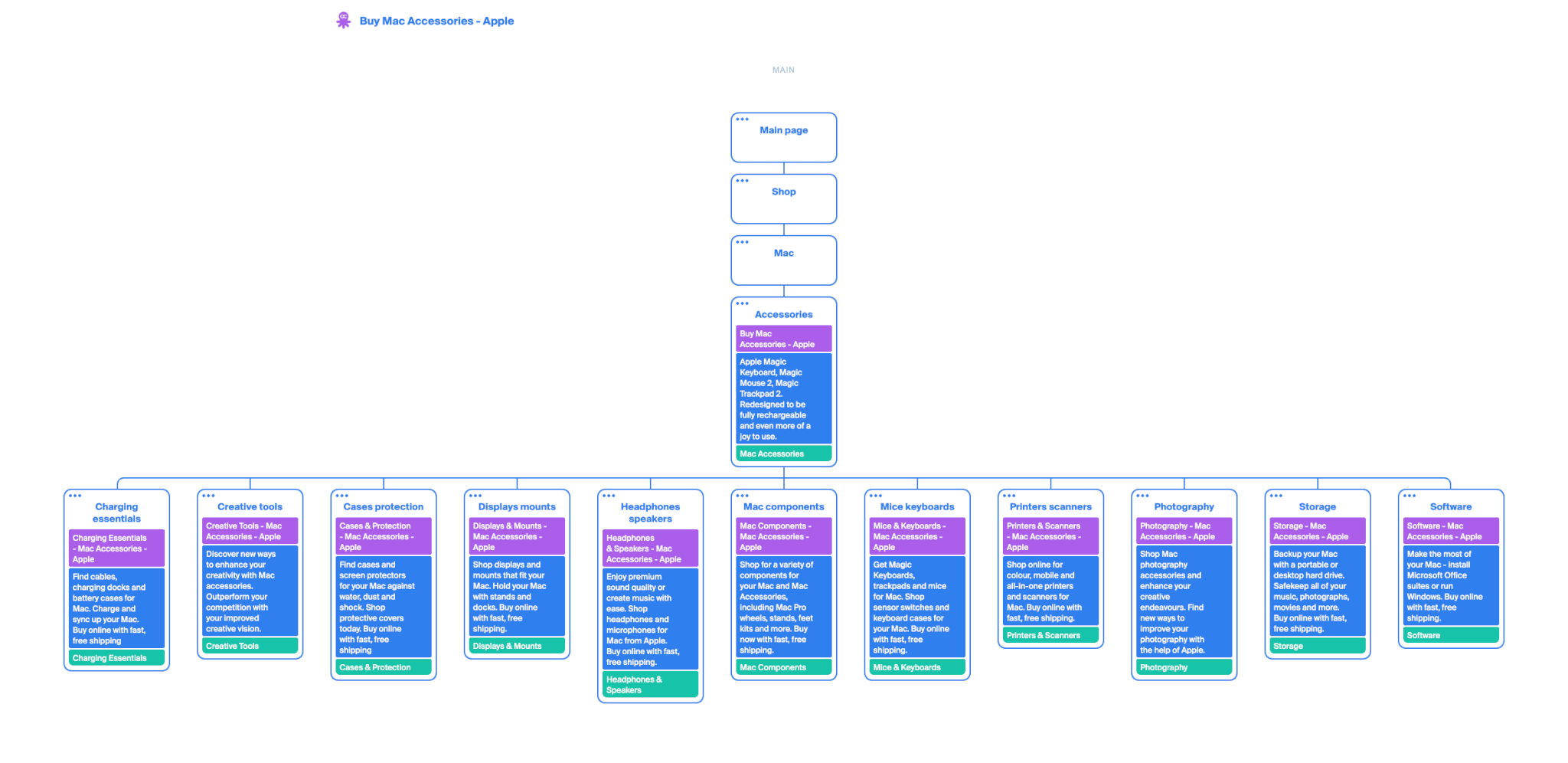The height and width of the screenshot is (763, 1568).
Task: Select the Mice keyboards card title
Action: pyautogui.click(x=917, y=506)
